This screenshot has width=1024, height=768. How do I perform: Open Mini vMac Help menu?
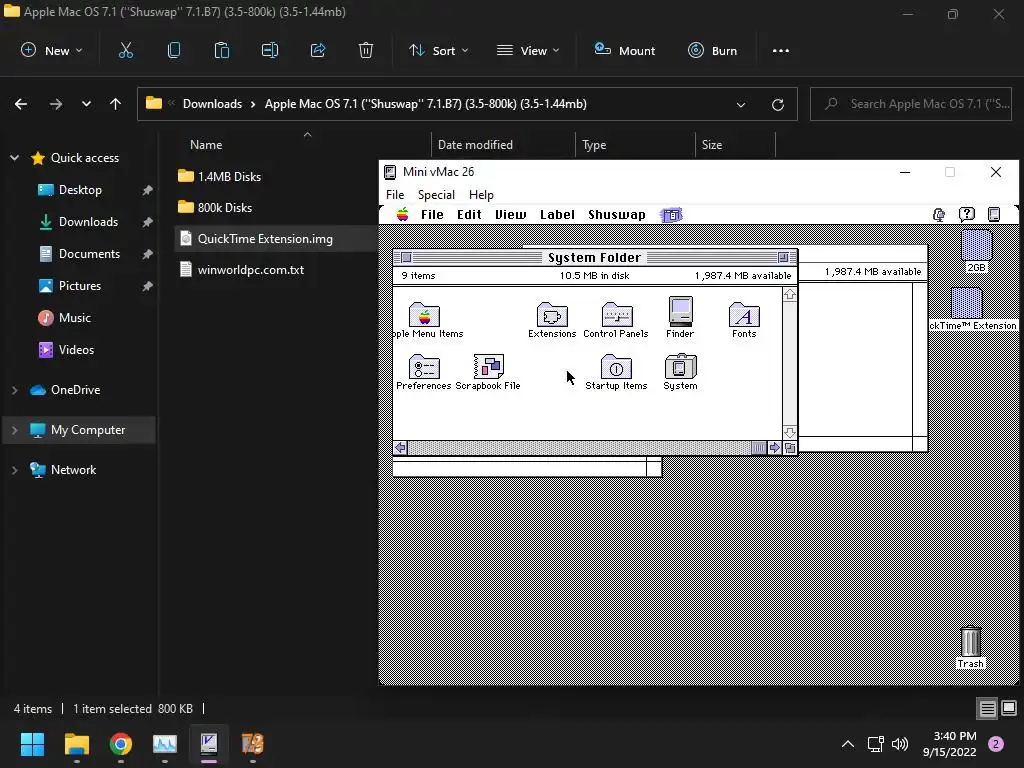click(x=481, y=195)
